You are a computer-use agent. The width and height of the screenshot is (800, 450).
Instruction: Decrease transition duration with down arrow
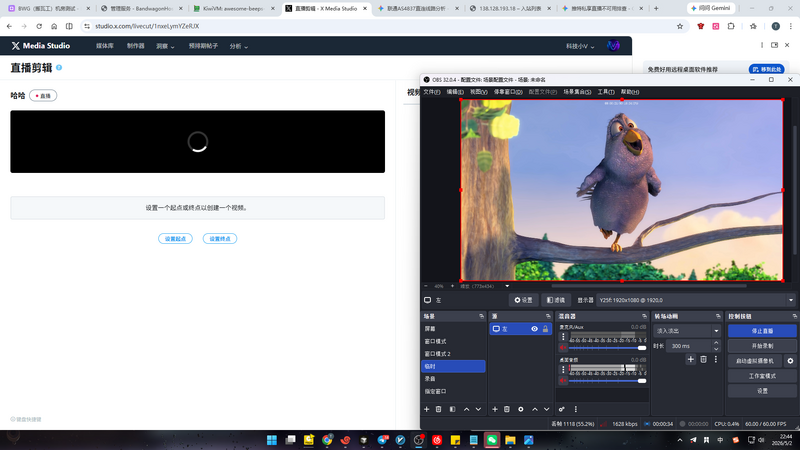(x=716, y=349)
